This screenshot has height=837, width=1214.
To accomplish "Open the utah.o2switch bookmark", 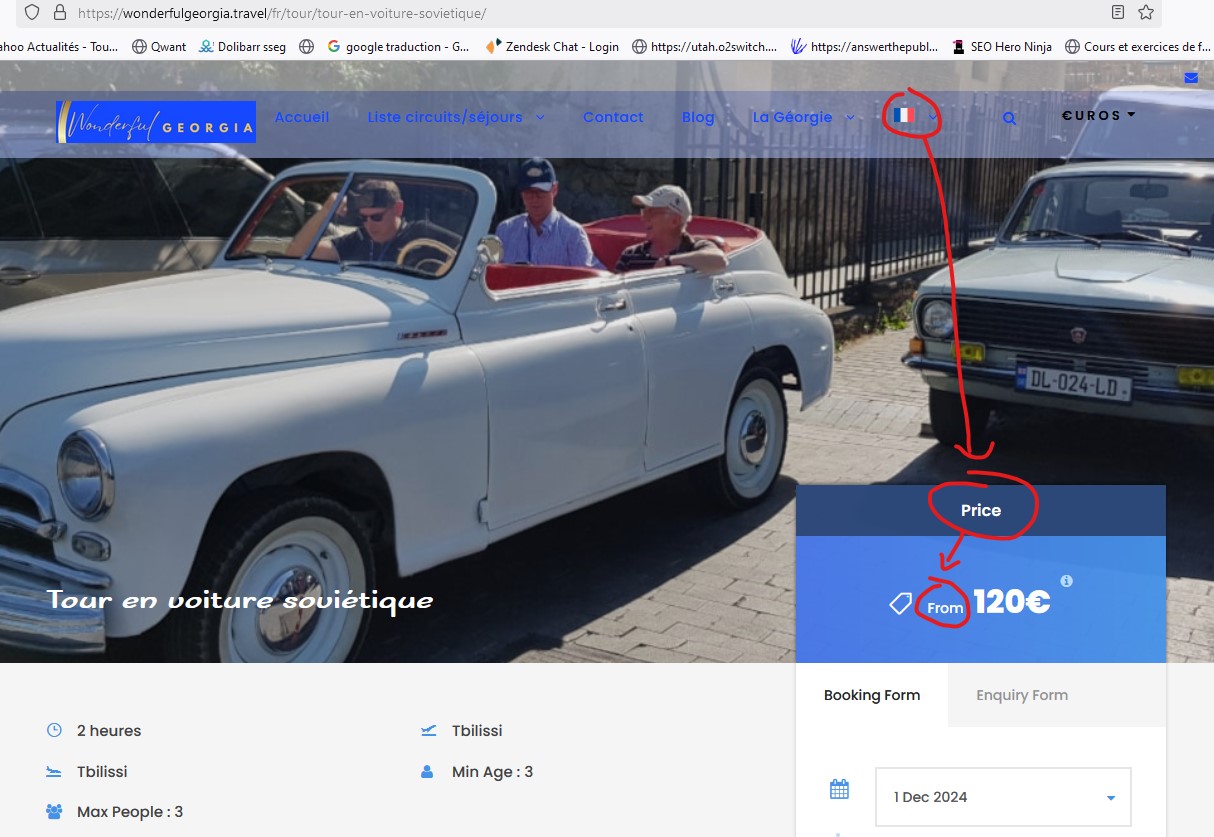I will point(704,46).
